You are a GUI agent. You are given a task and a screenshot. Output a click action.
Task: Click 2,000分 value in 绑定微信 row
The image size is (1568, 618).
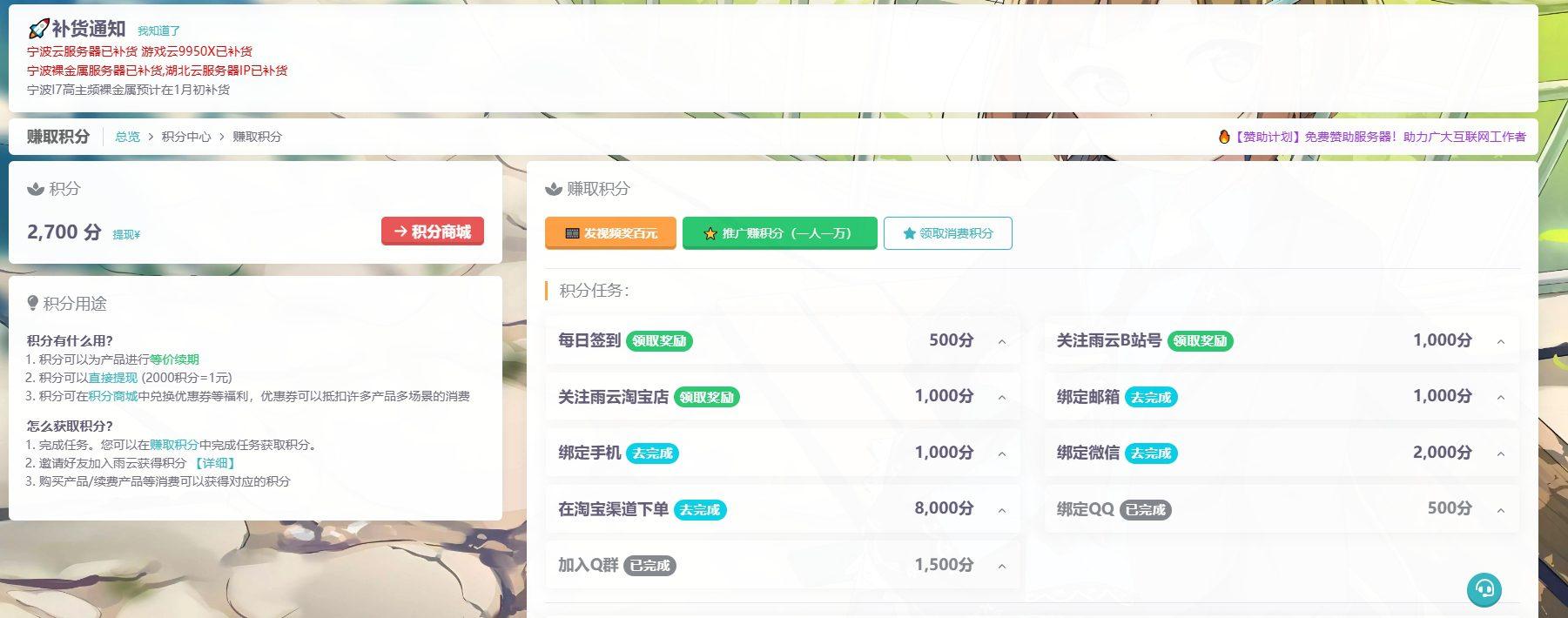pos(1443,453)
